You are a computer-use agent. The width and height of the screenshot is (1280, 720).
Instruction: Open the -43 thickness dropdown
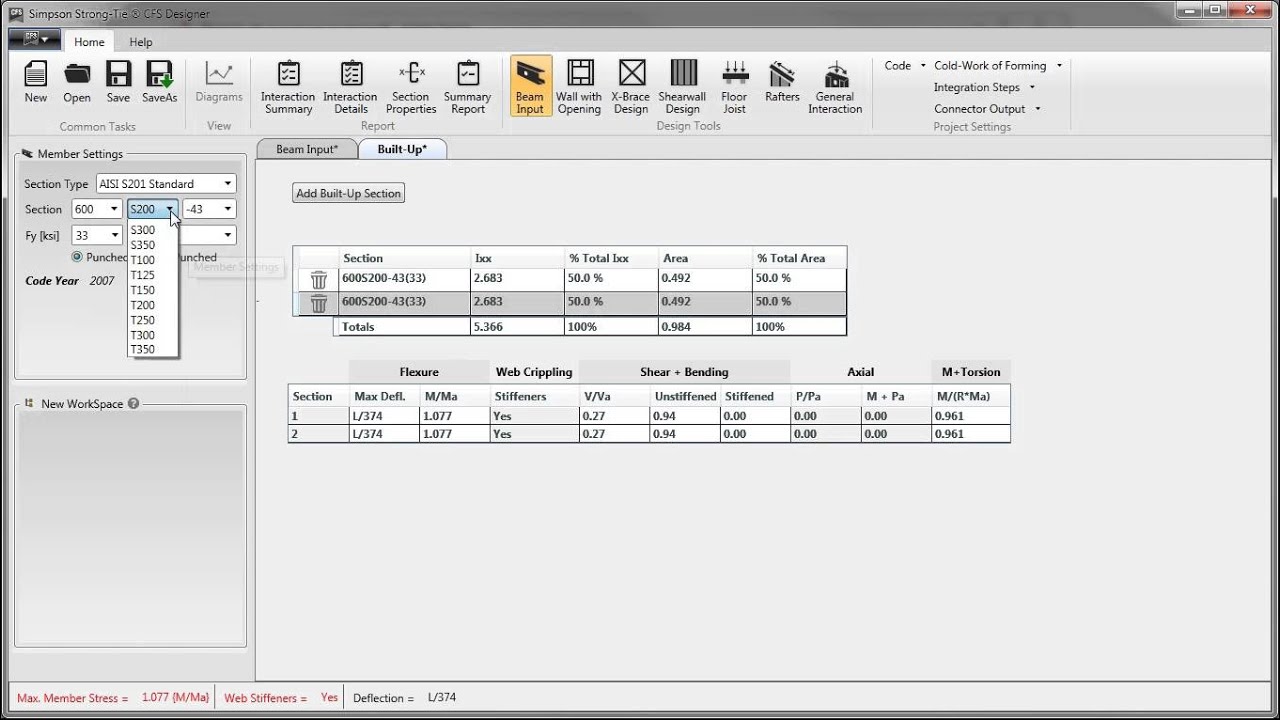coord(209,209)
